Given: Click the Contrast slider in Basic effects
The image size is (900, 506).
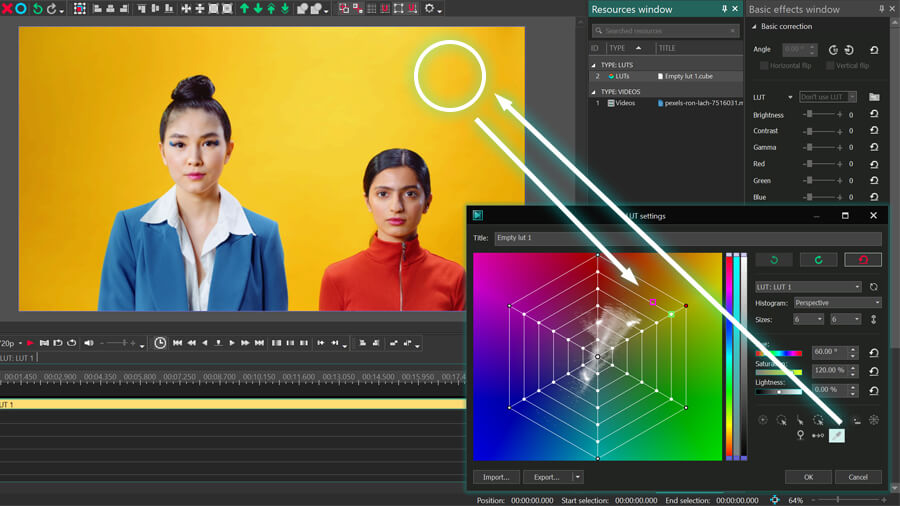Looking at the screenshot, I should click(x=823, y=131).
